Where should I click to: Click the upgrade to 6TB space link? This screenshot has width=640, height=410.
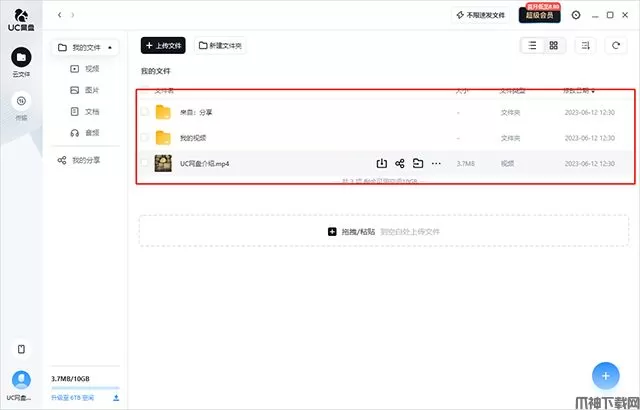pos(73,398)
